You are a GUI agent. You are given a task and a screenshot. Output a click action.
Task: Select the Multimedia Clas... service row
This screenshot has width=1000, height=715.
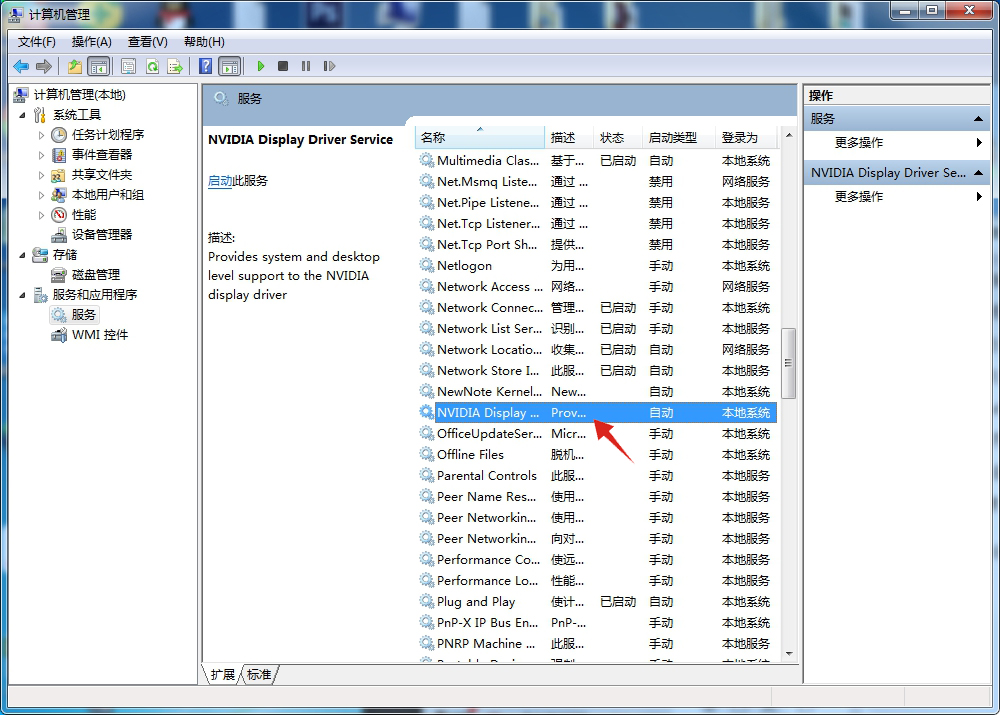(x=597, y=161)
